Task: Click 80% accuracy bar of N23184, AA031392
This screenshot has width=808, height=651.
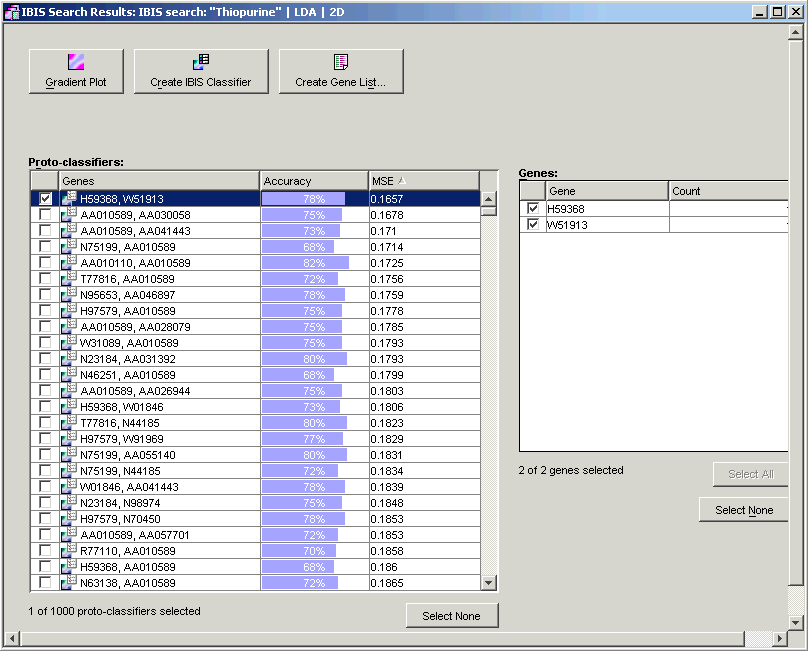Action: pos(304,359)
